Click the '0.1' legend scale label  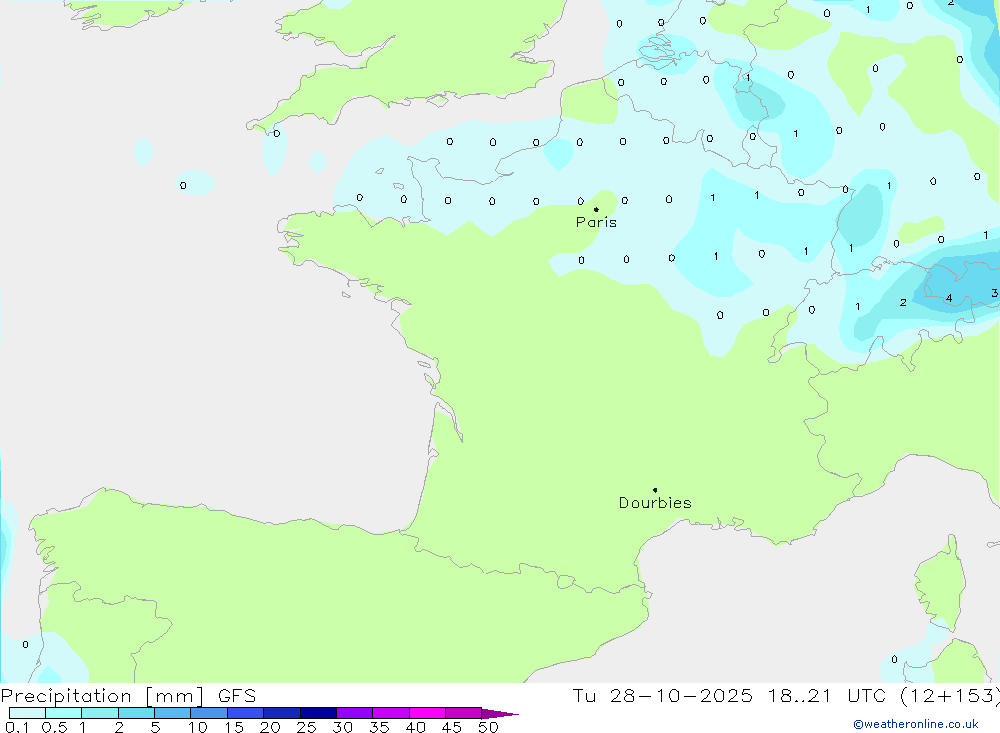(x=17, y=727)
